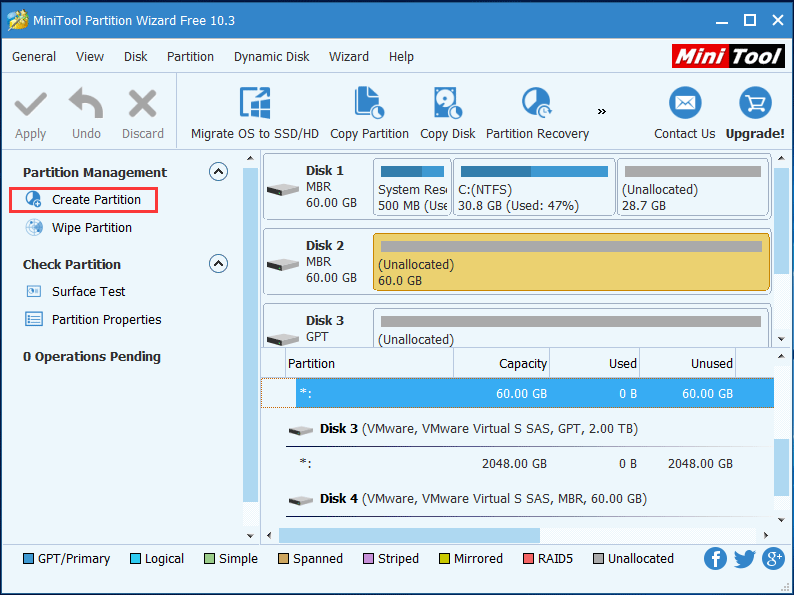794x595 pixels.
Task: Open the Copy Partition tool
Action: click(x=369, y=114)
